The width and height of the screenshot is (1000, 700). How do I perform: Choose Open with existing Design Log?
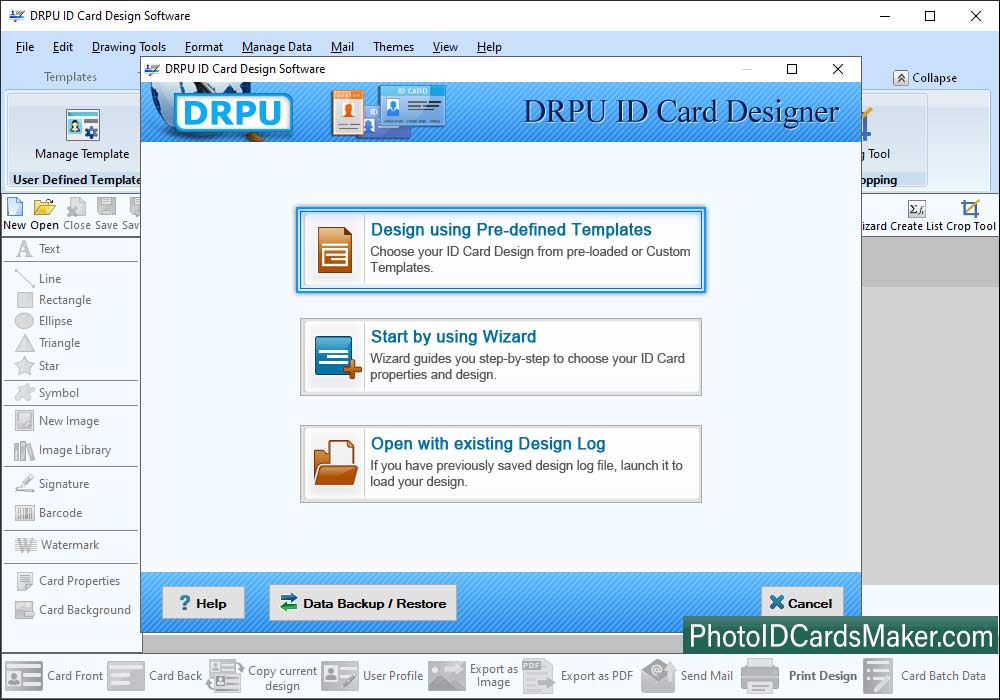[x=501, y=464]
